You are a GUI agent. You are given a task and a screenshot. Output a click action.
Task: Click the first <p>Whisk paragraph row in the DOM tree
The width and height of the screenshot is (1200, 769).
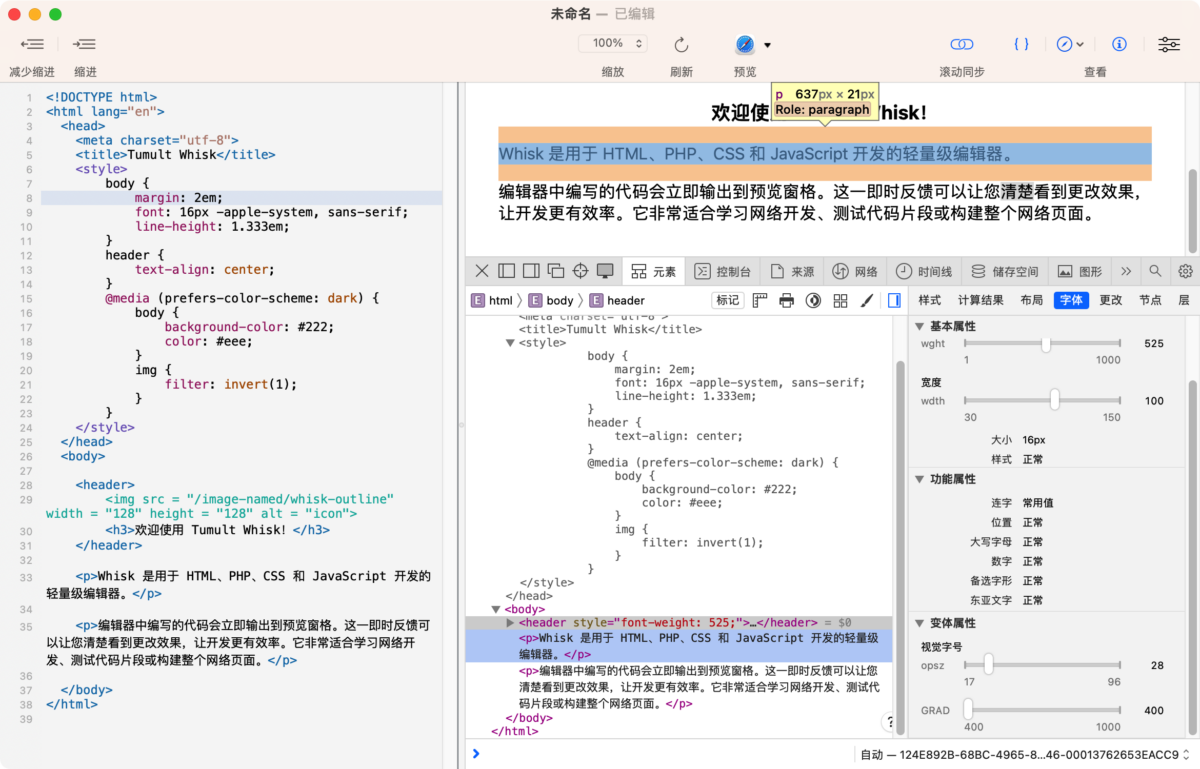(x=679, y=646)
